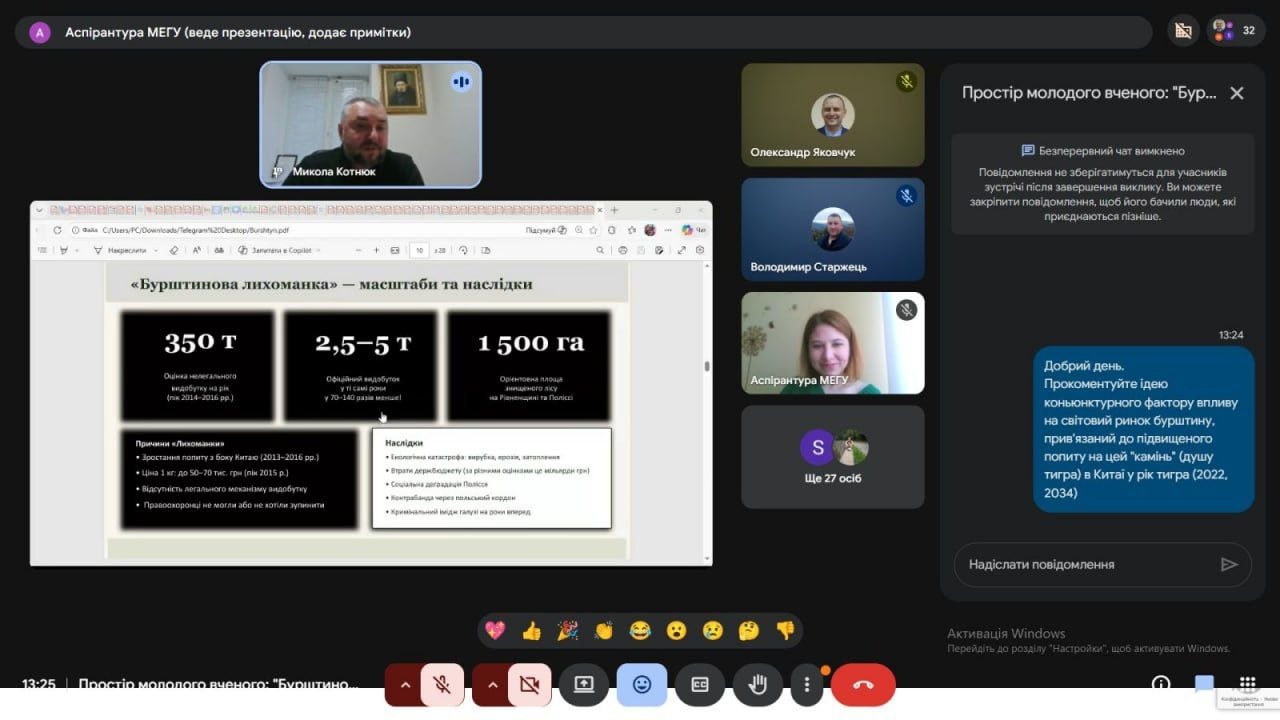Open participants list showing 32
1280x720 pixels.
(1236, 31)
